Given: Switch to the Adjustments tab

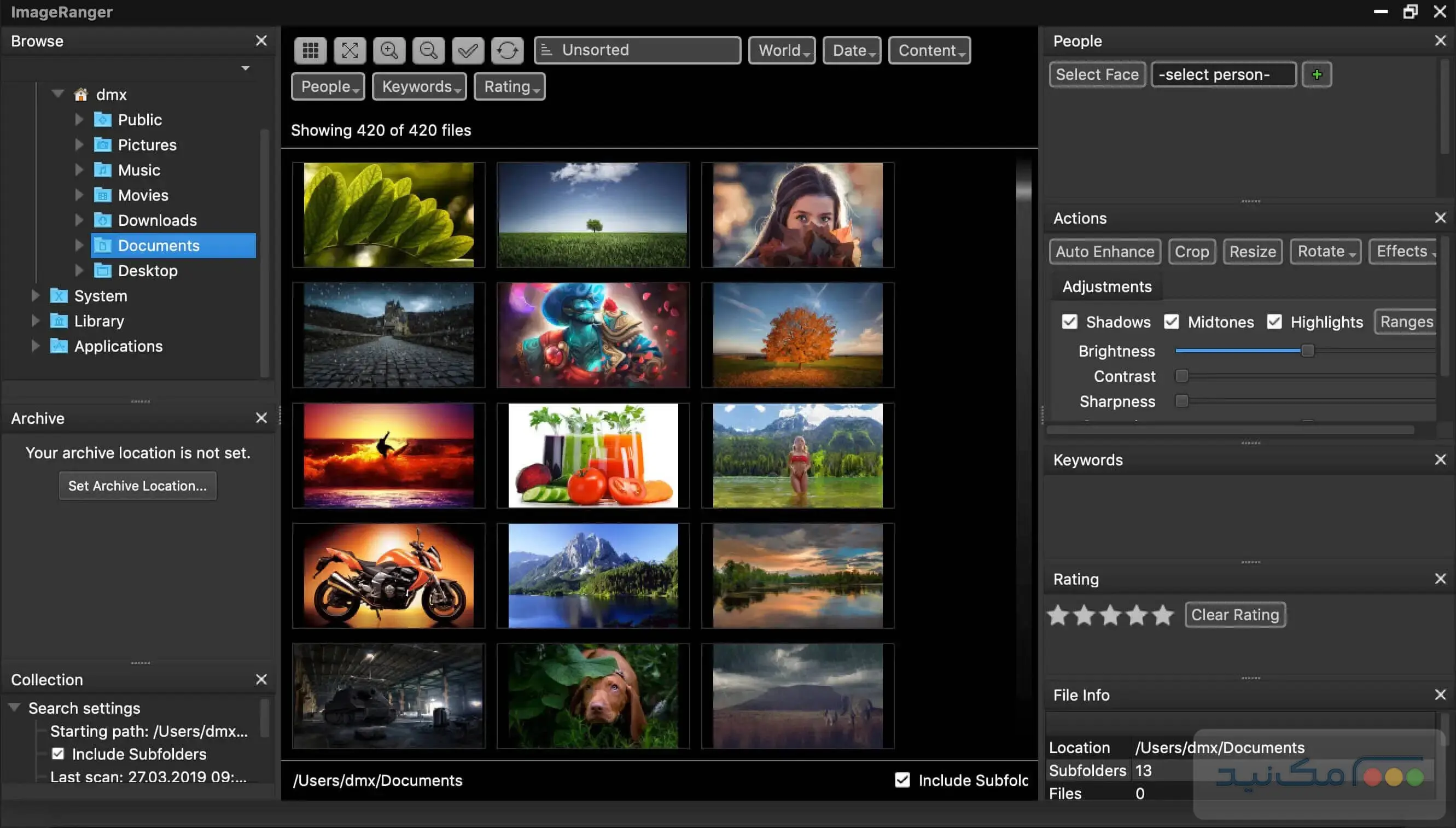Looking at the screenshot, I should tap(1106, 287).
